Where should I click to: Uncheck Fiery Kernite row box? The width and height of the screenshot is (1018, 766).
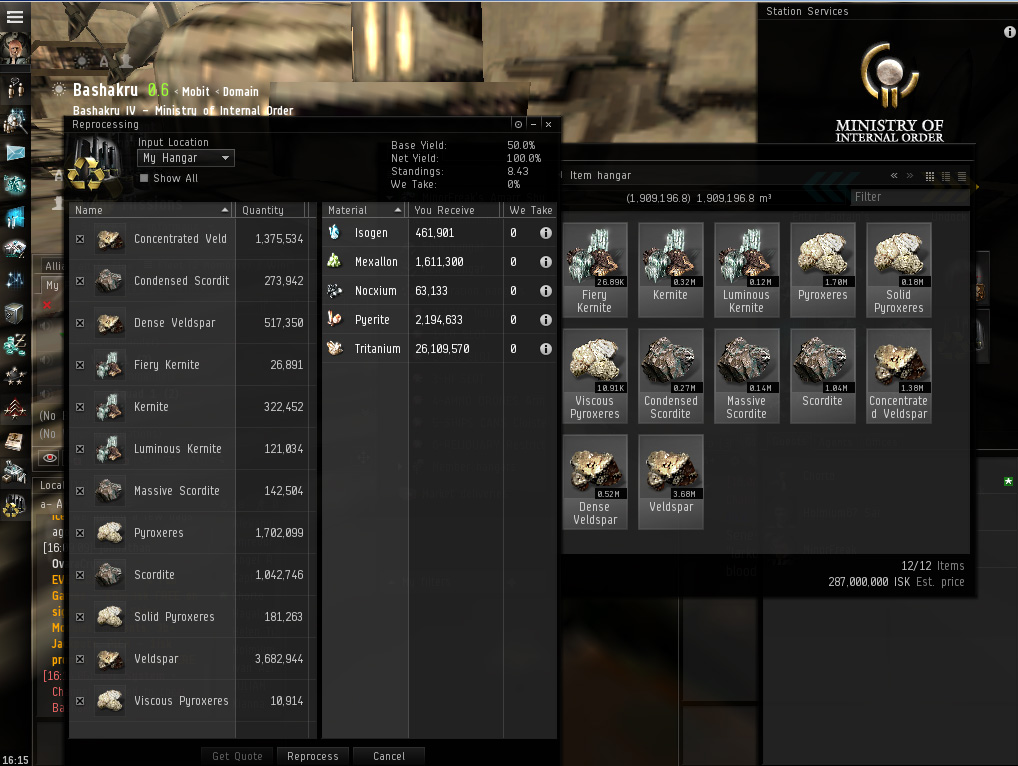click(80, 365)
